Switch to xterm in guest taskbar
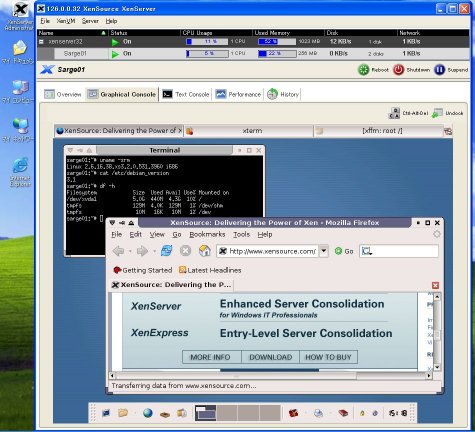The width and height of the screenshot is (475, 432). tap(249, 131)
